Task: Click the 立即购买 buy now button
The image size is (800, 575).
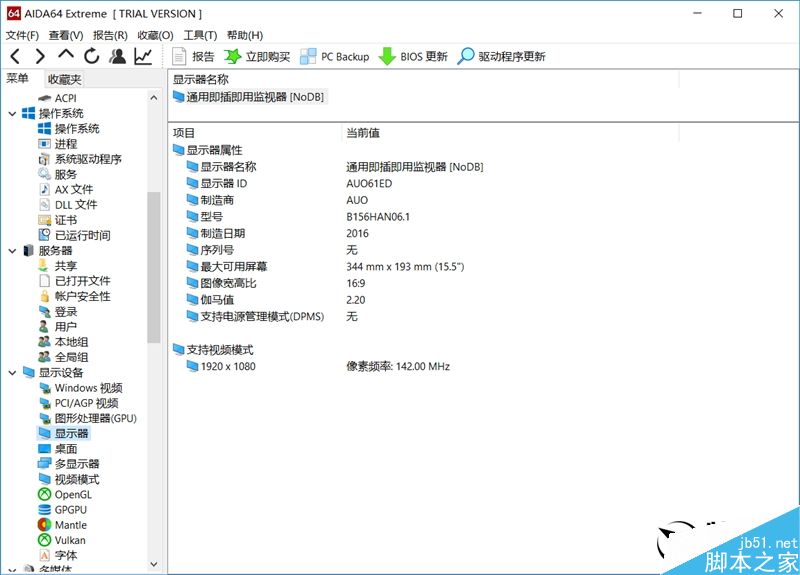Action: click(257, 56)
